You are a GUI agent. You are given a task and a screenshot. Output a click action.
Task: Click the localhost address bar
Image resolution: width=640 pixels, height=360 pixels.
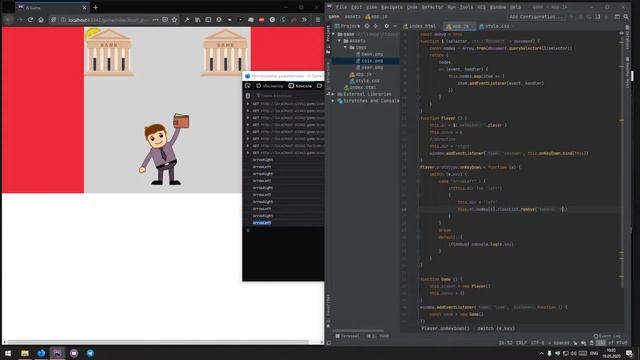[x=108, y=20]
